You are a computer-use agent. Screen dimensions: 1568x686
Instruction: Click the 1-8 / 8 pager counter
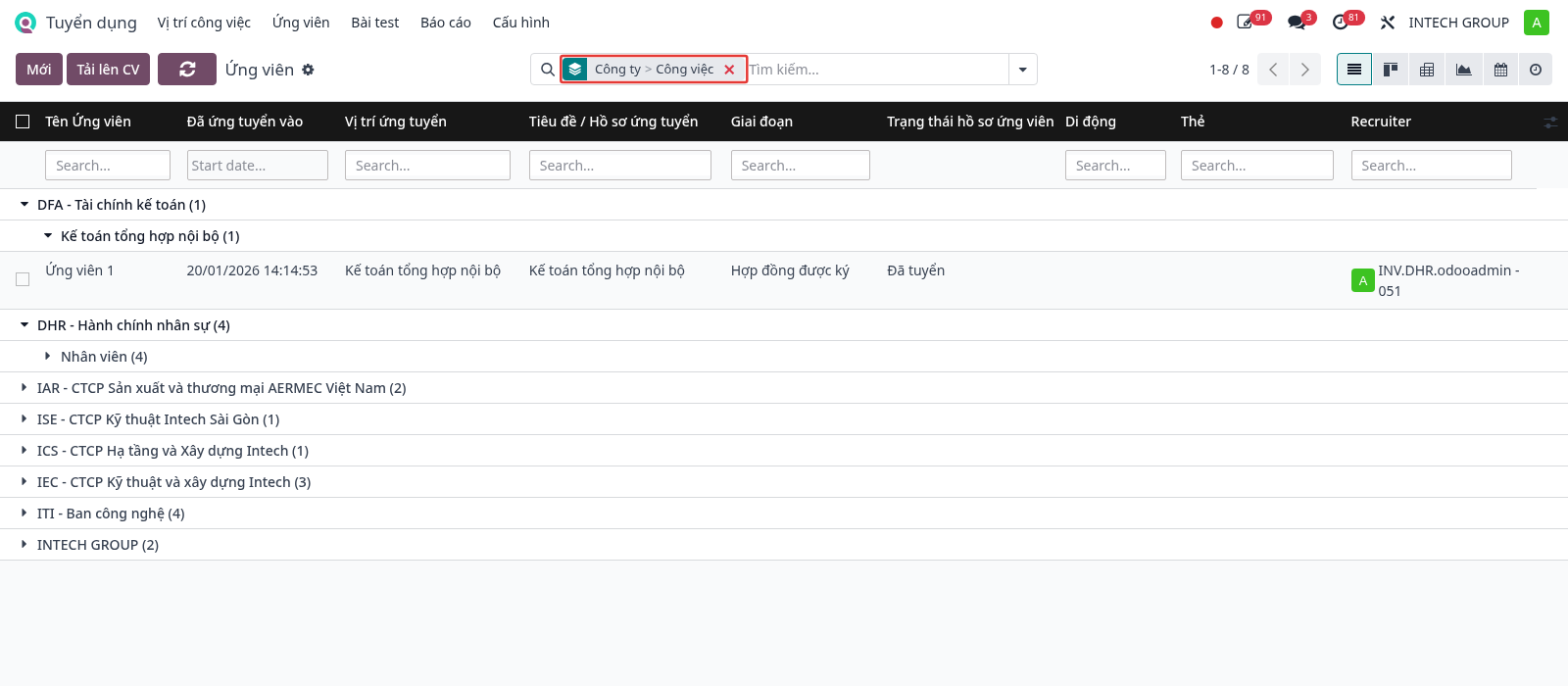point(1229,70)
